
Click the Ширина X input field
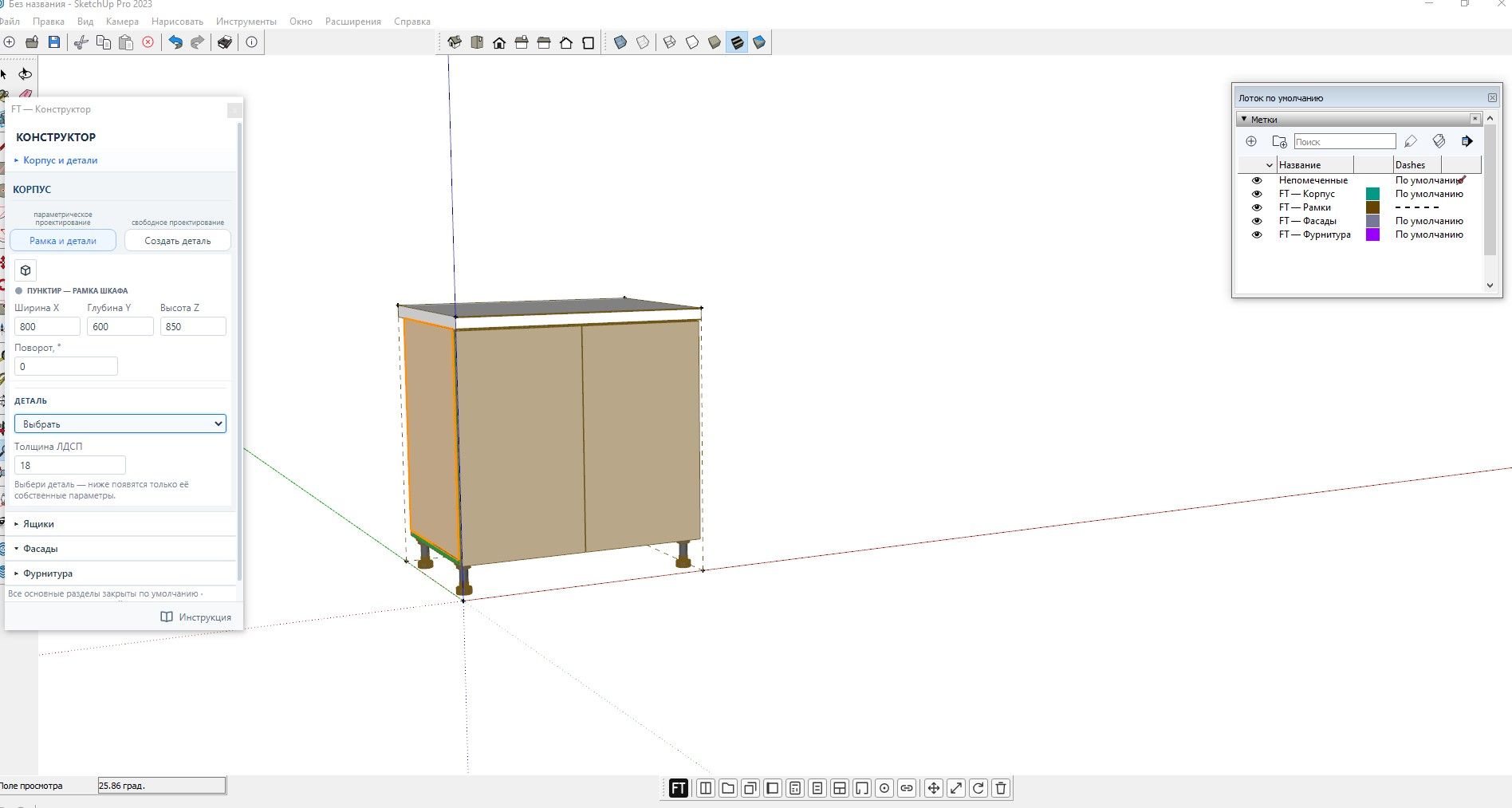[47, 326]
